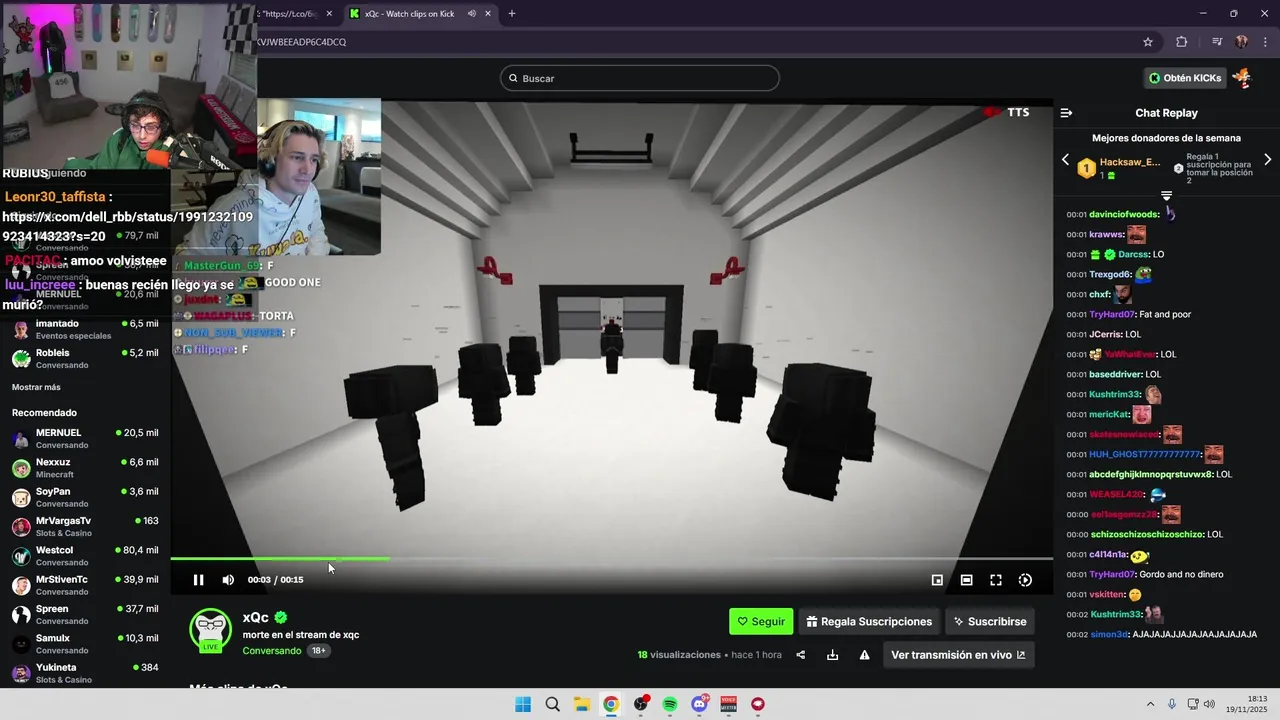
Task: Open Hacksaw_E... top donor entry
Action: tap(1118, 168)
